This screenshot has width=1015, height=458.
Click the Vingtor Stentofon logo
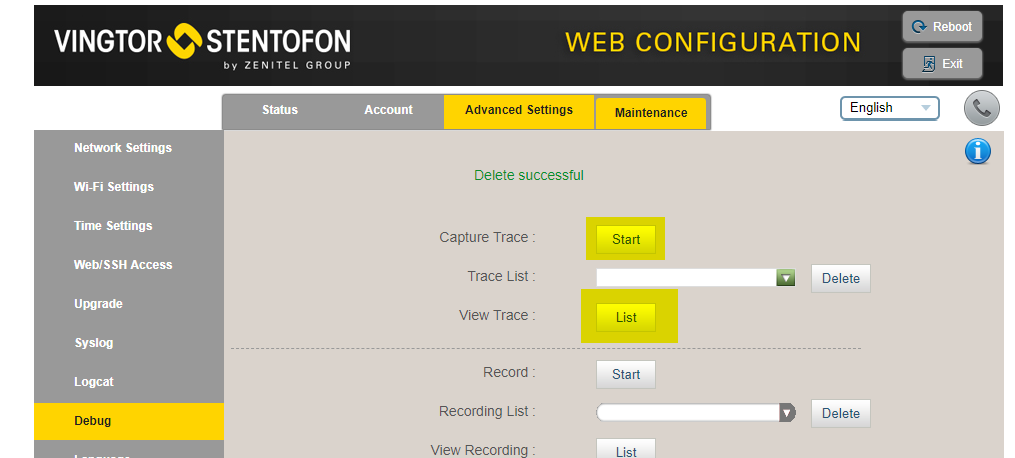click(x=202, y=45)
